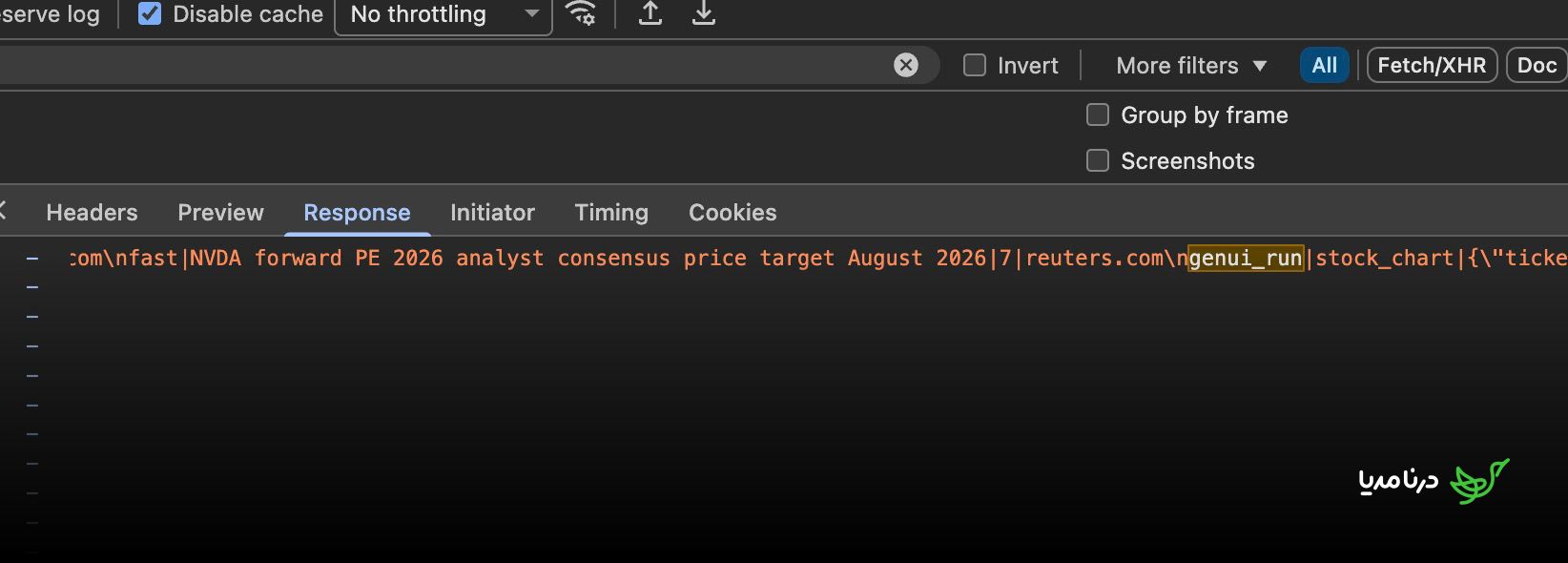1568x563 pixels.
Task: Close the request details panel
Action: point(3,211)
